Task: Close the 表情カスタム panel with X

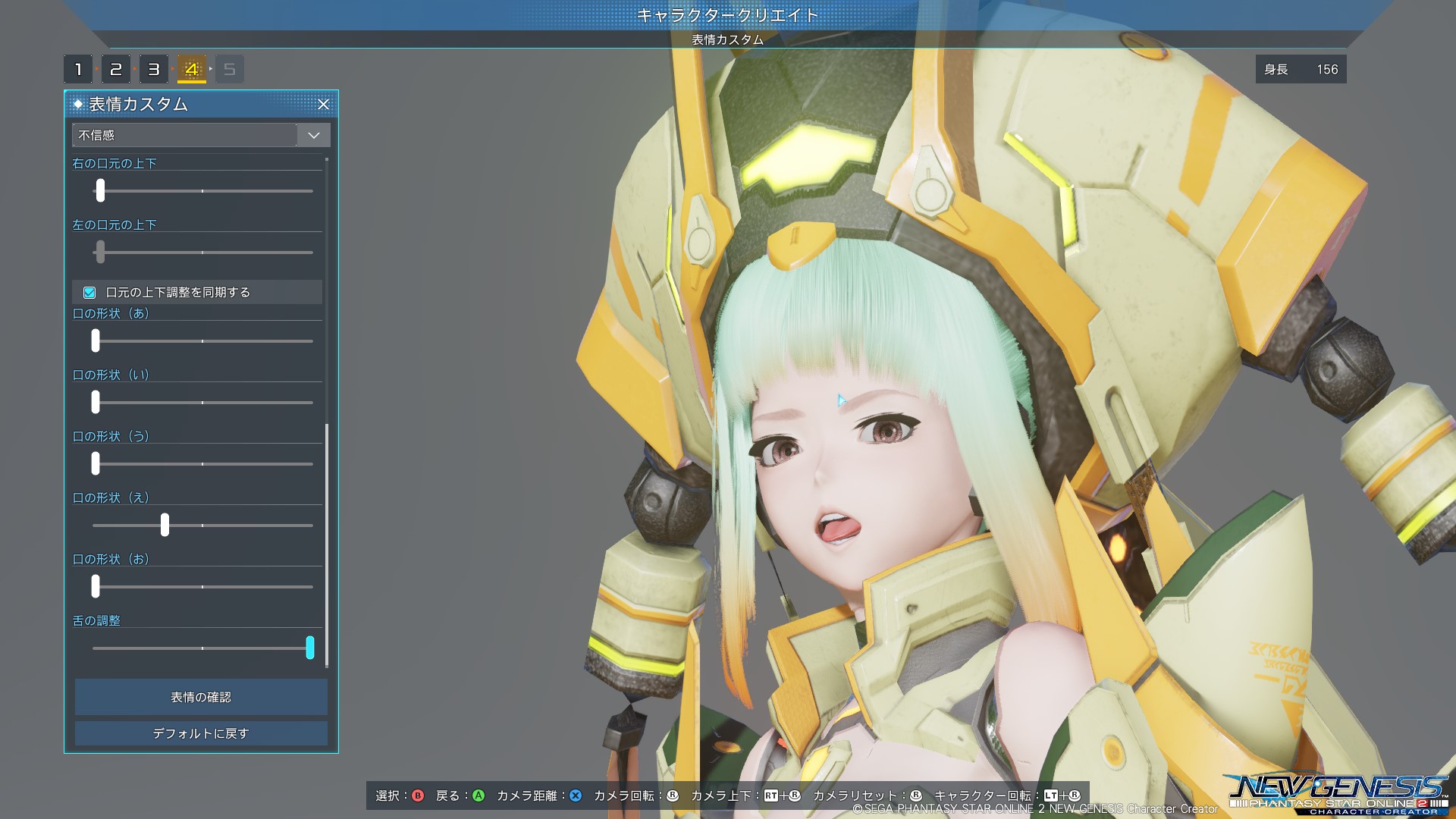Action: pos(323,105)
